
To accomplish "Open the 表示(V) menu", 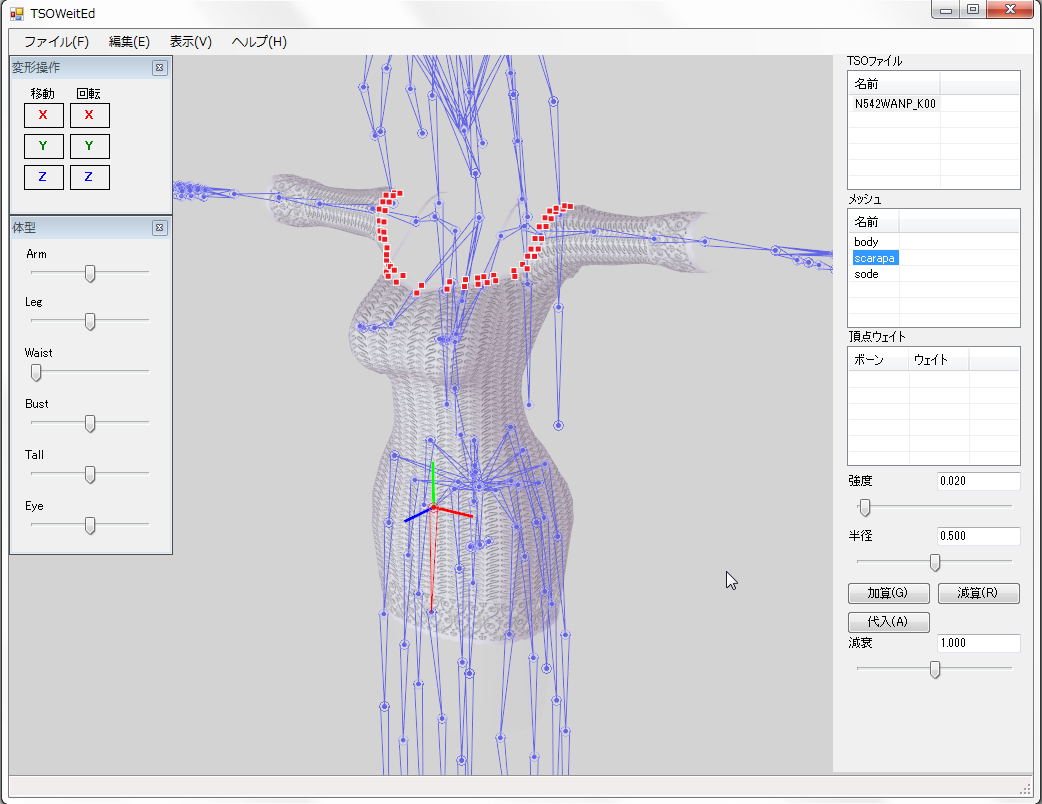I will click(x=190, y=42).
